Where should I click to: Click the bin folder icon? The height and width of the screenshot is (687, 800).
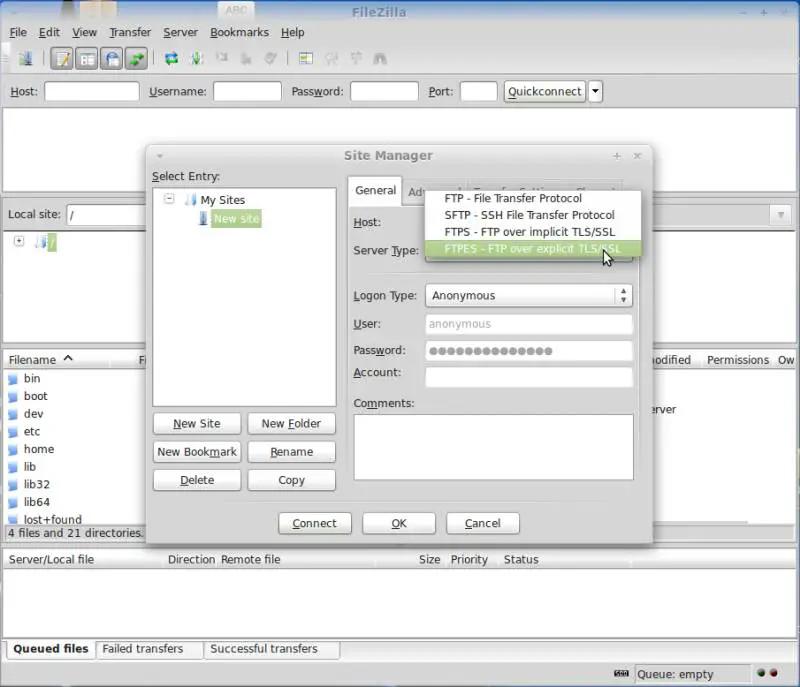click(13, 379)
